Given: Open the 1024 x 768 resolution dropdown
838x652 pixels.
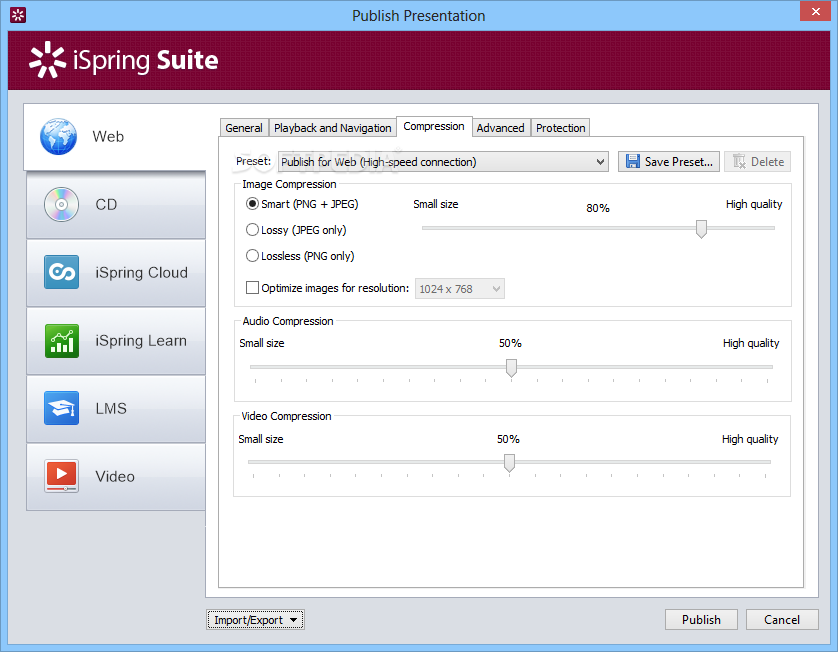Looking at the screenshot, I should pos(460,289).
